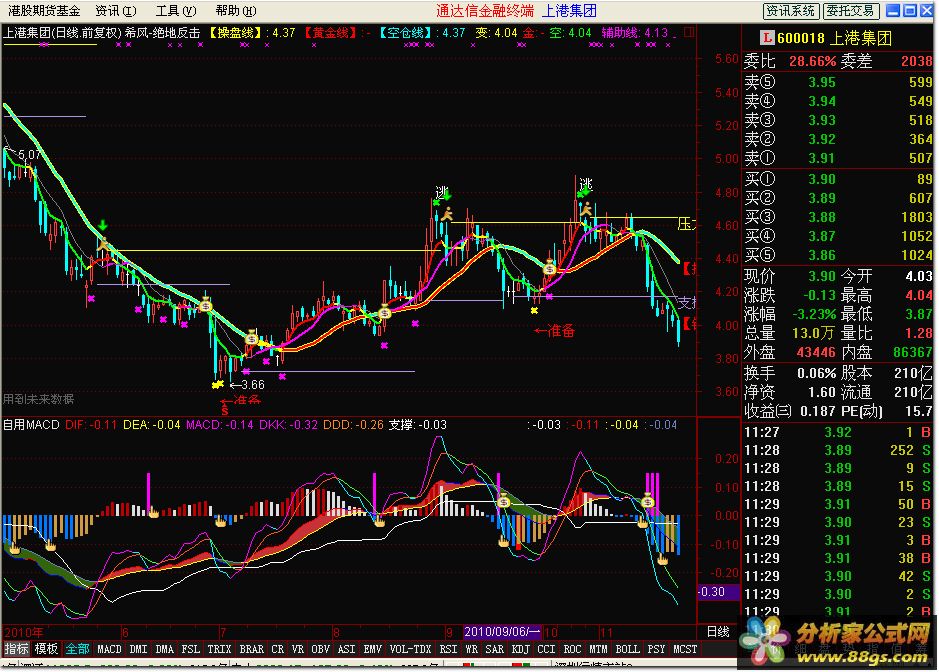Switch indicator to ASI

click(347, 649)
